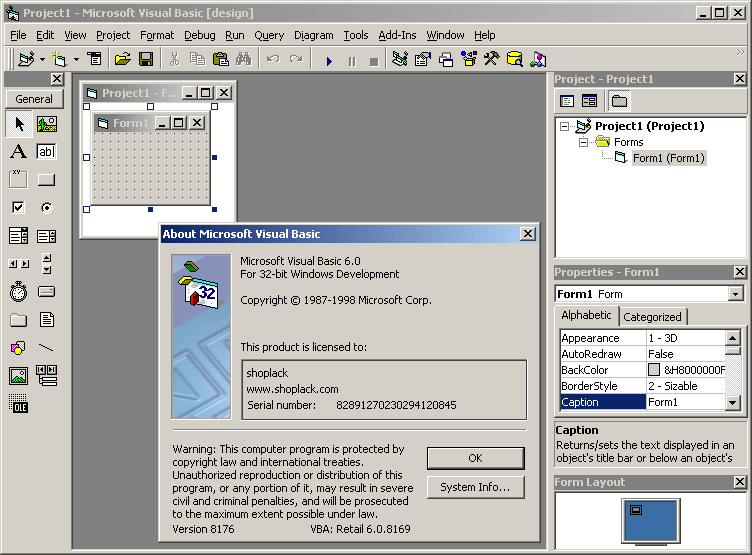
Task: Select the CommandButton control tool
Action: pos(47,180)
